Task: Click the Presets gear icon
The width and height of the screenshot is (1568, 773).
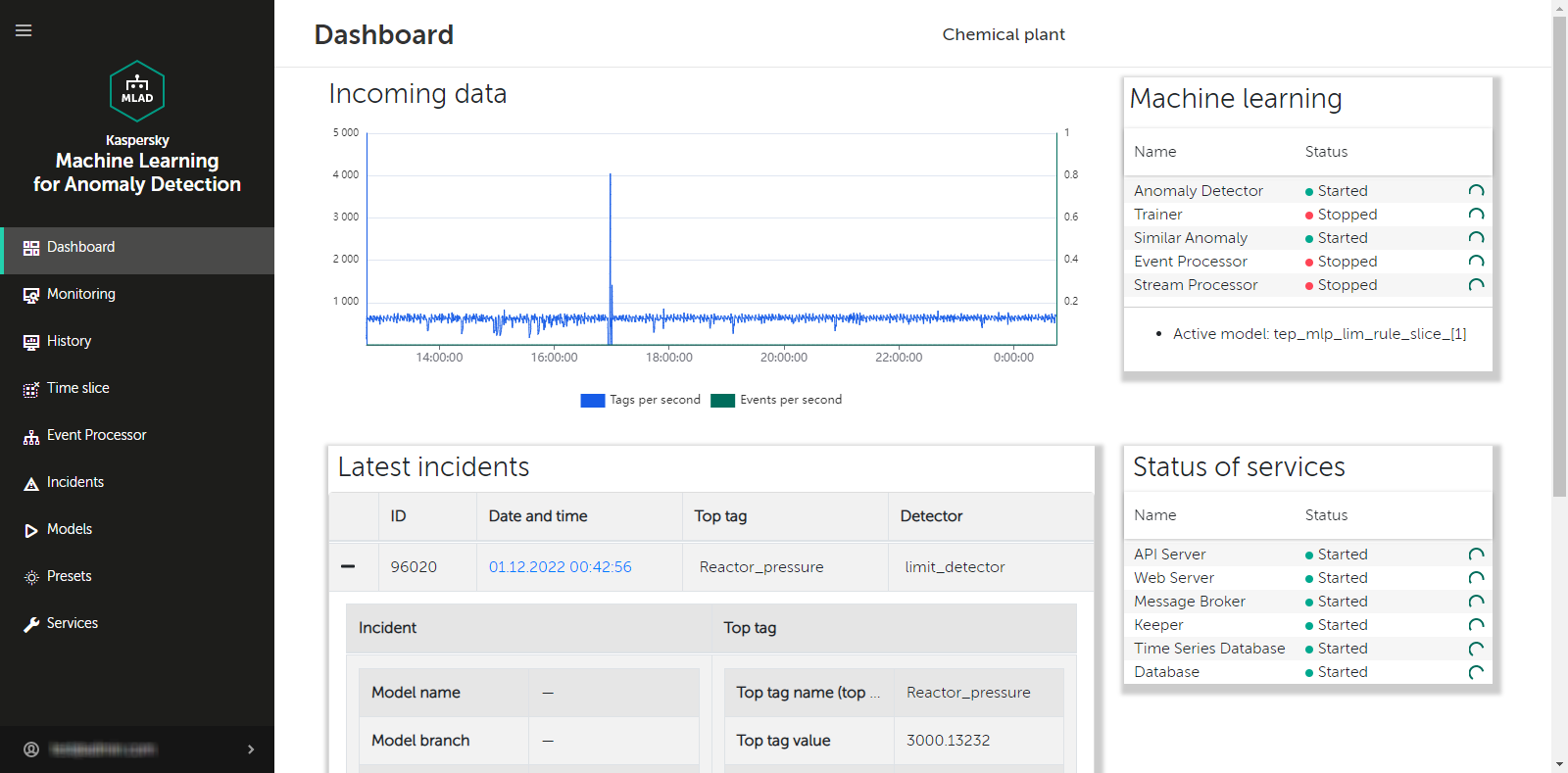Action: pos(31,577)
